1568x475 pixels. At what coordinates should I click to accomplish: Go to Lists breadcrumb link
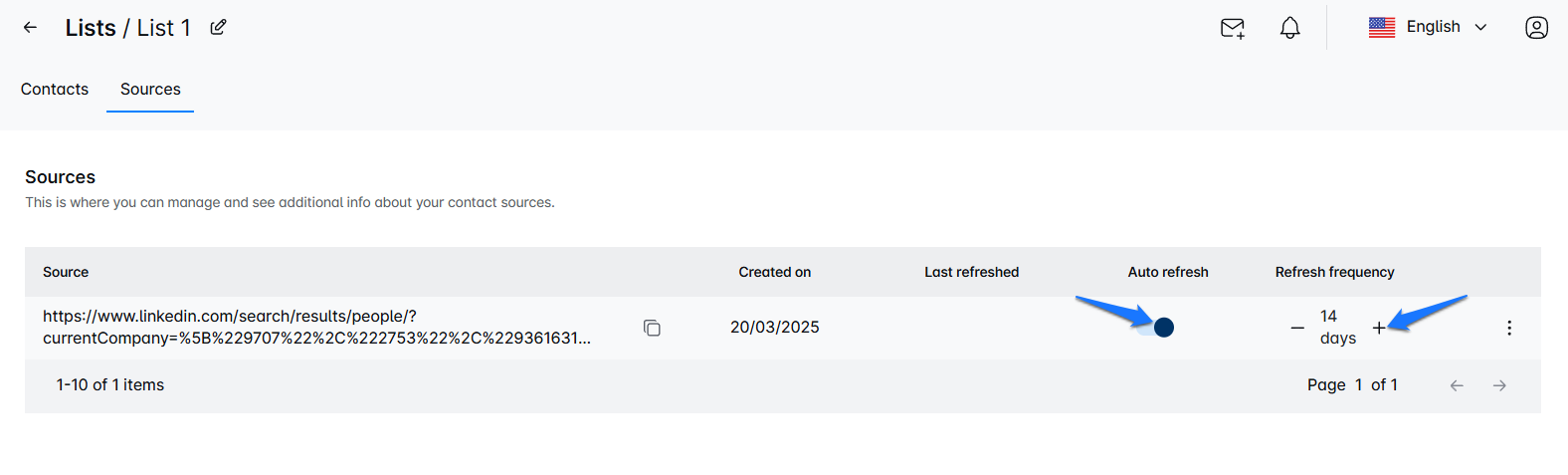tap(91, 28)
